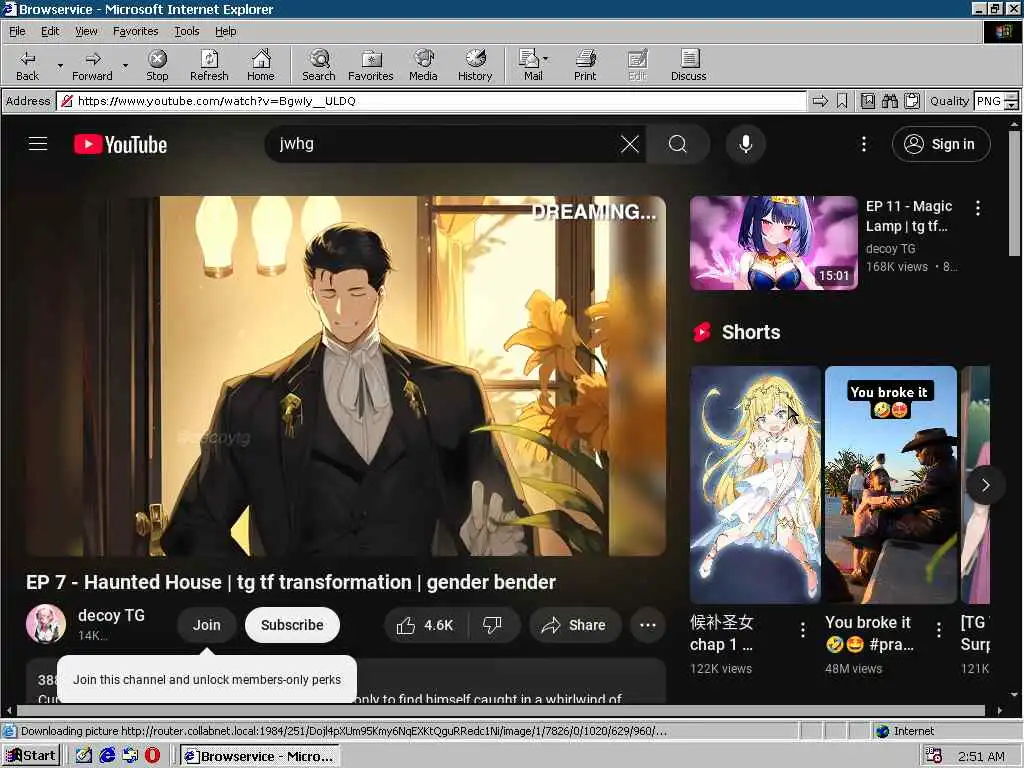Stop page loading with Stop button
The width and height of the screenshot is (1024, 768).
coord(157,65)
